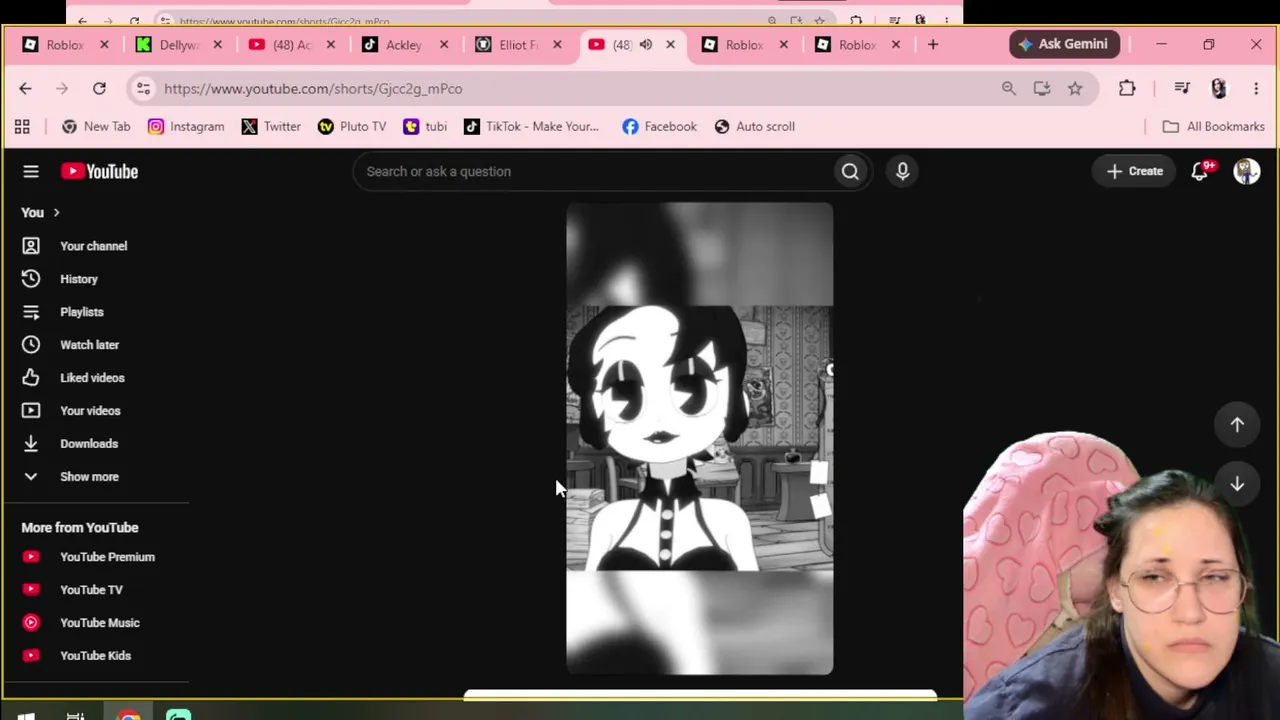
Task: Click the address bar URL
Action: (313, 89)
